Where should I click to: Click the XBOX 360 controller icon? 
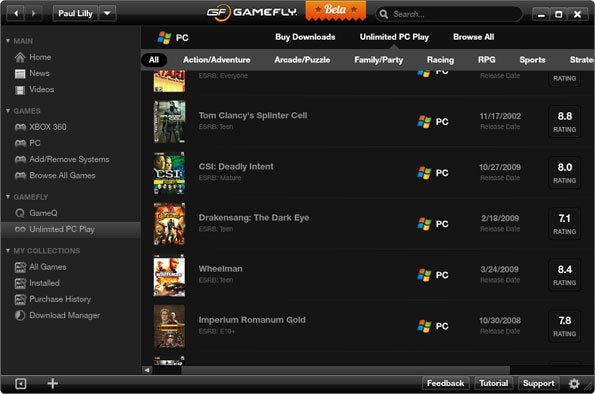[x=20, y=127]
